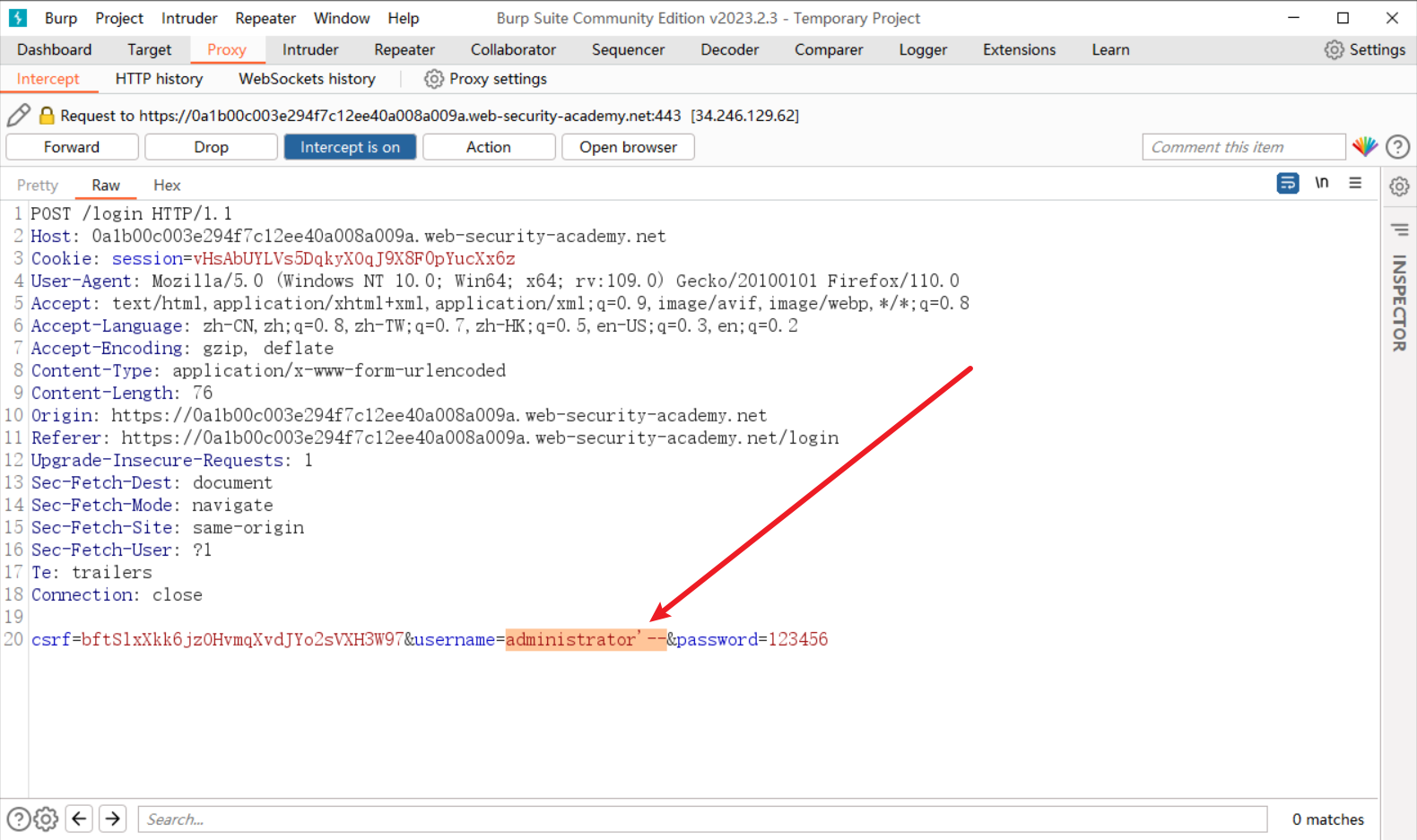
Task: Open the Repeater tool tab
Action: pos(404,49)
